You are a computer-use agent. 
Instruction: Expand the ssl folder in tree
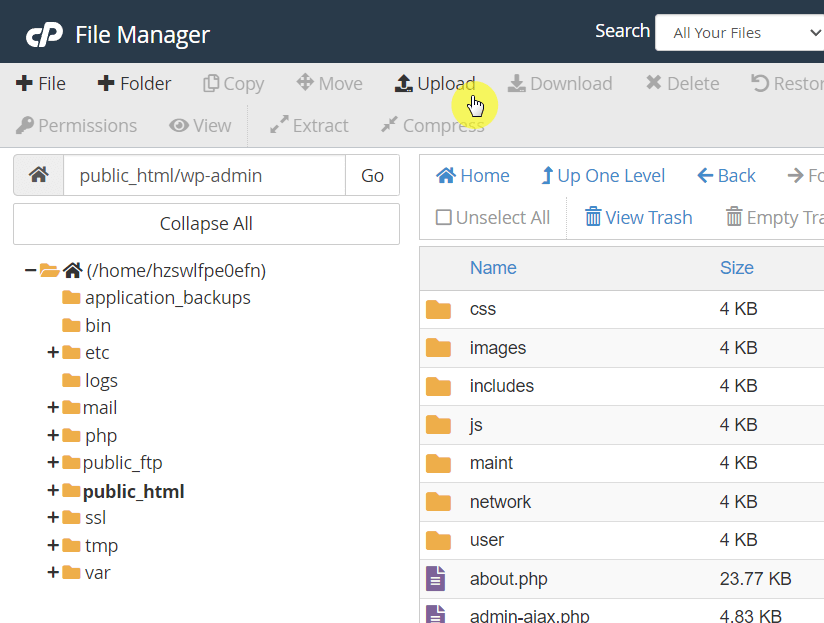(53, 518)
